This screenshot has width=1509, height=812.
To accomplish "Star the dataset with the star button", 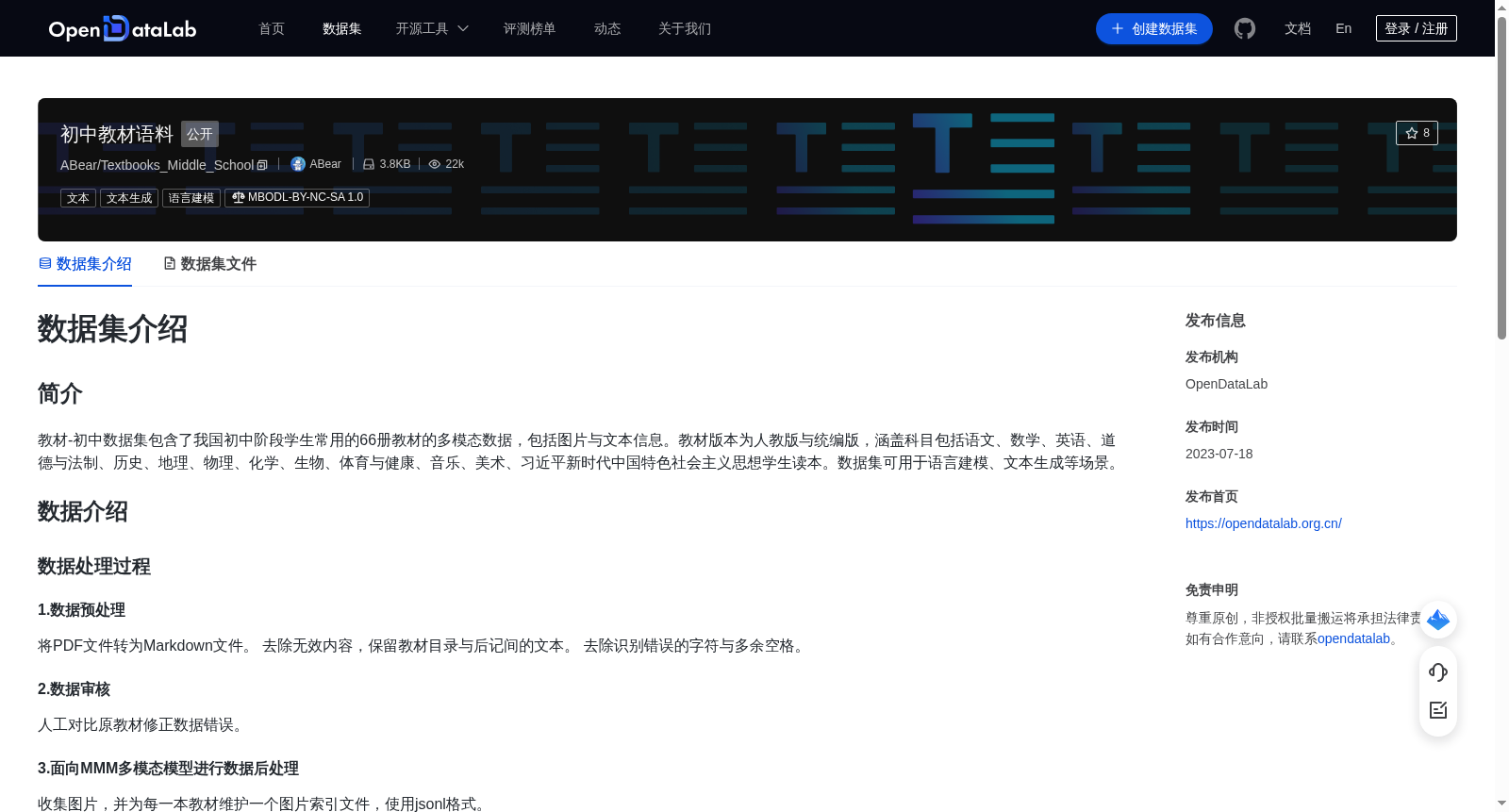I will 1417,133.
